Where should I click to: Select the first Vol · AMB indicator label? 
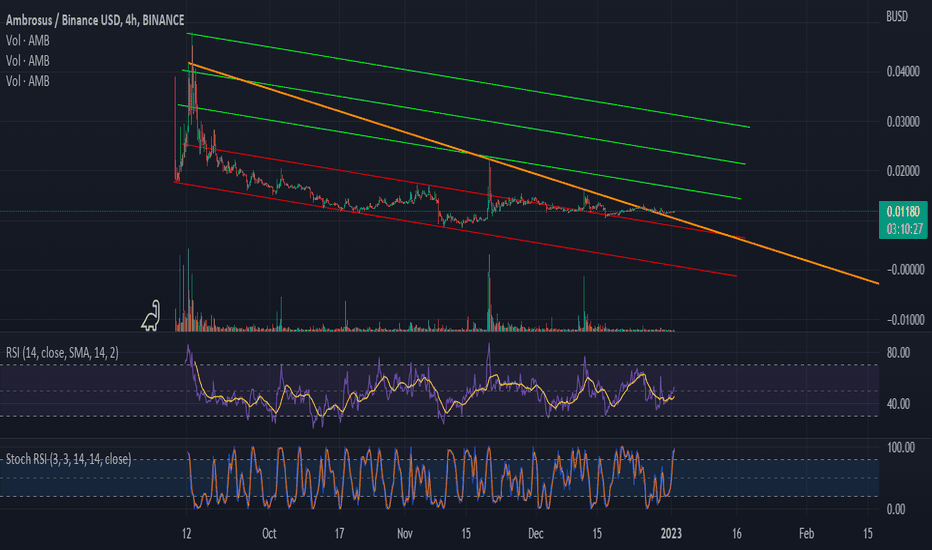click(28, 40)
